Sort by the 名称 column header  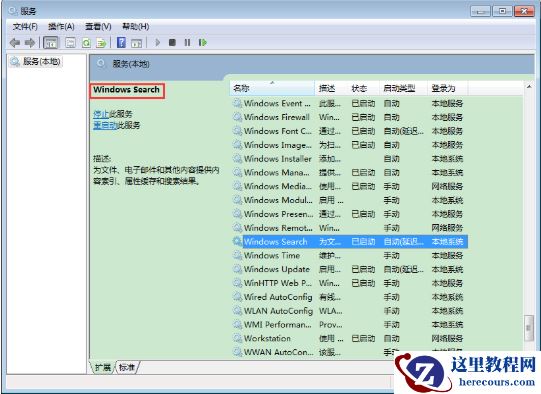pos(272,88)
